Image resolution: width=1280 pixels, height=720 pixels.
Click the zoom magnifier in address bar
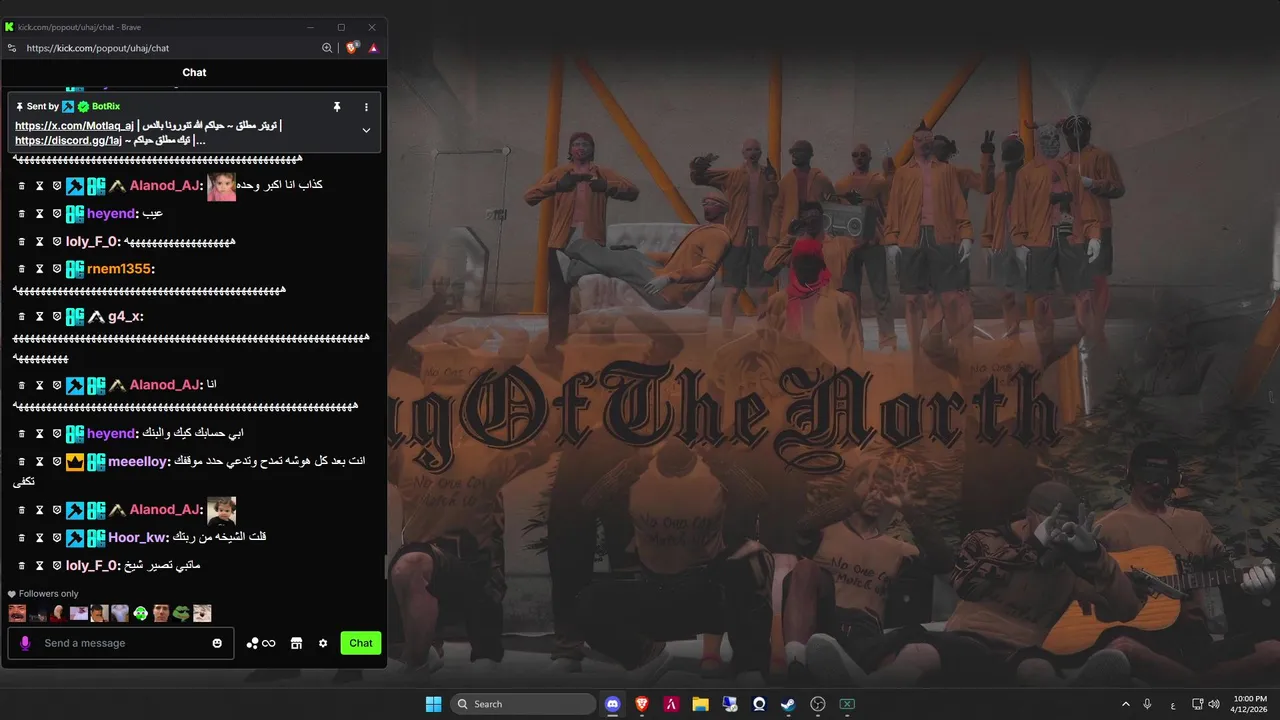[327, 47]
